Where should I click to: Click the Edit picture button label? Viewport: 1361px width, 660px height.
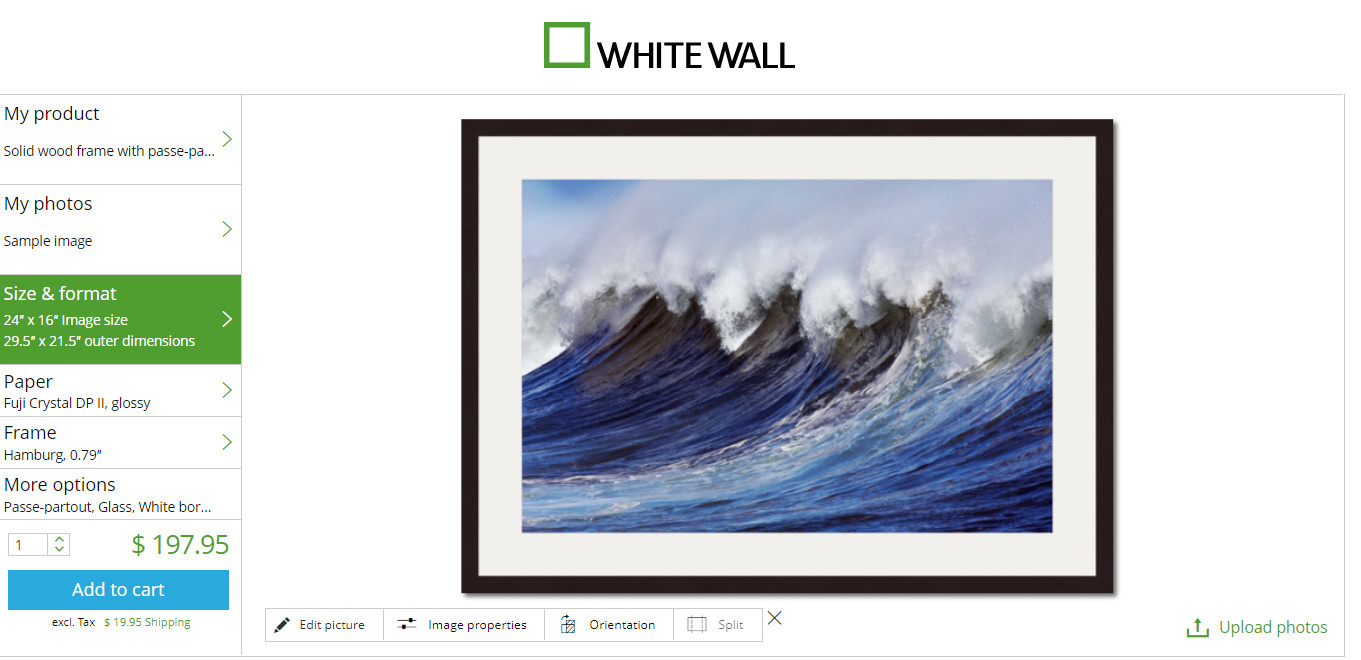pyautogui.click(x=332, y=625)
